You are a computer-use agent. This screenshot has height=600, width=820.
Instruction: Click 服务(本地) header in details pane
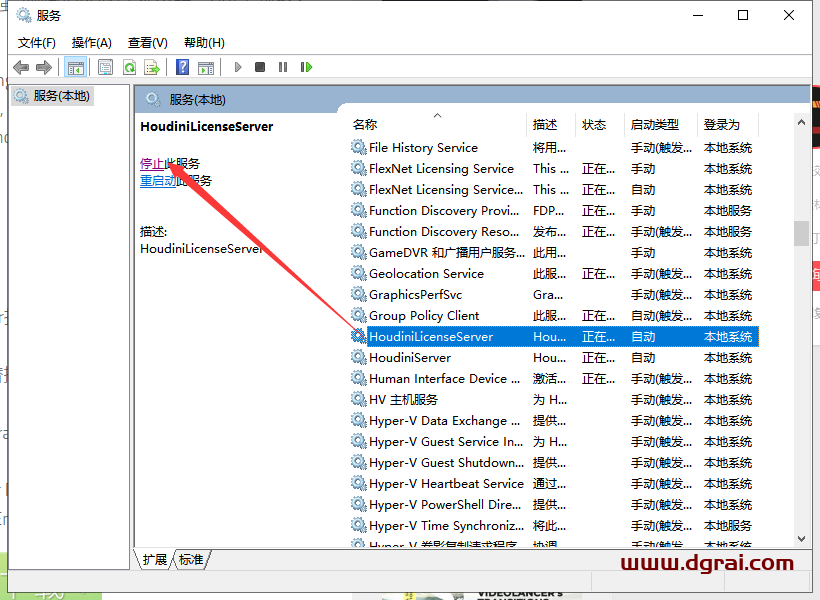click(197, 100)
